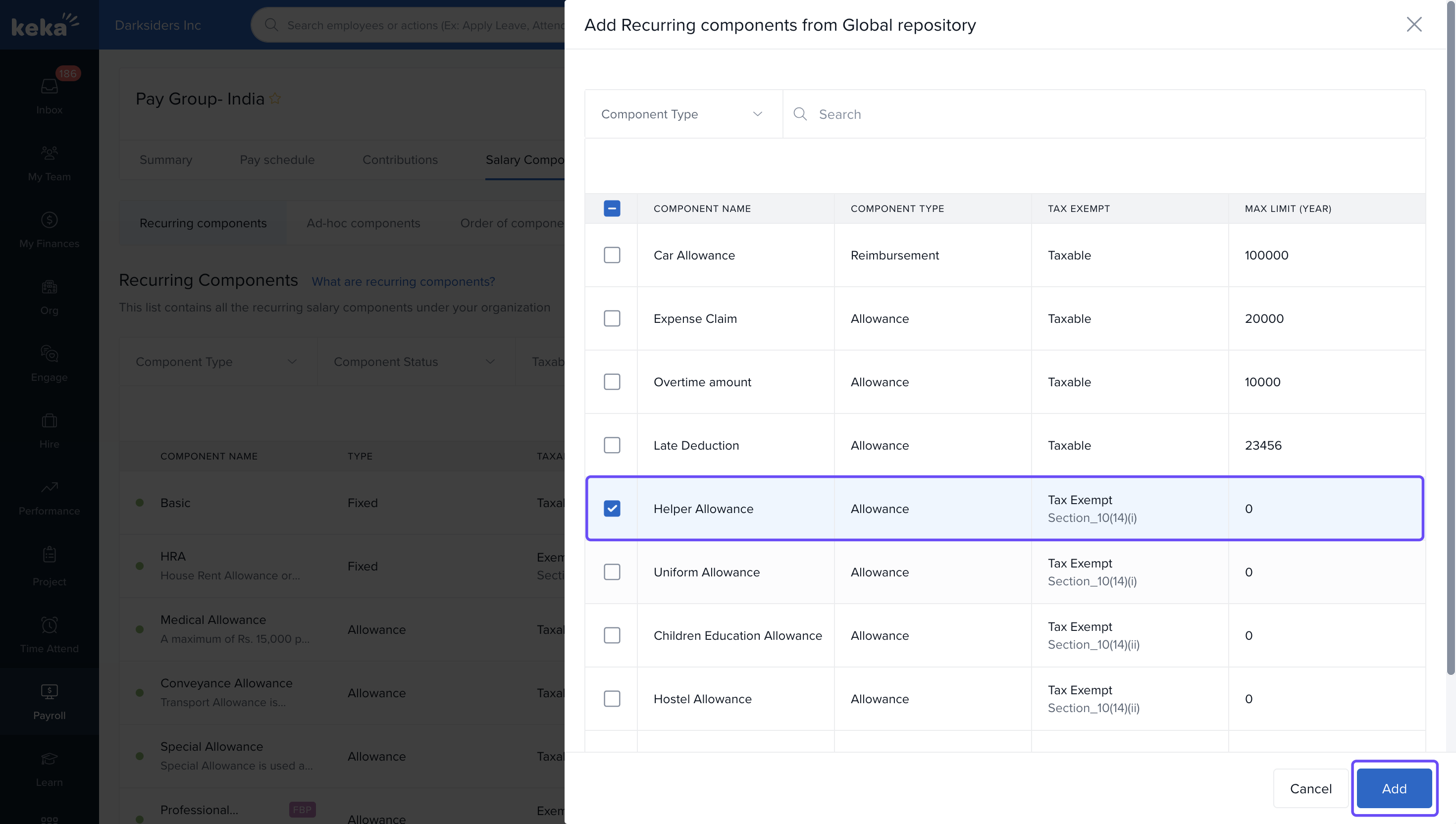Click the Add button

tap(1394, 788)
